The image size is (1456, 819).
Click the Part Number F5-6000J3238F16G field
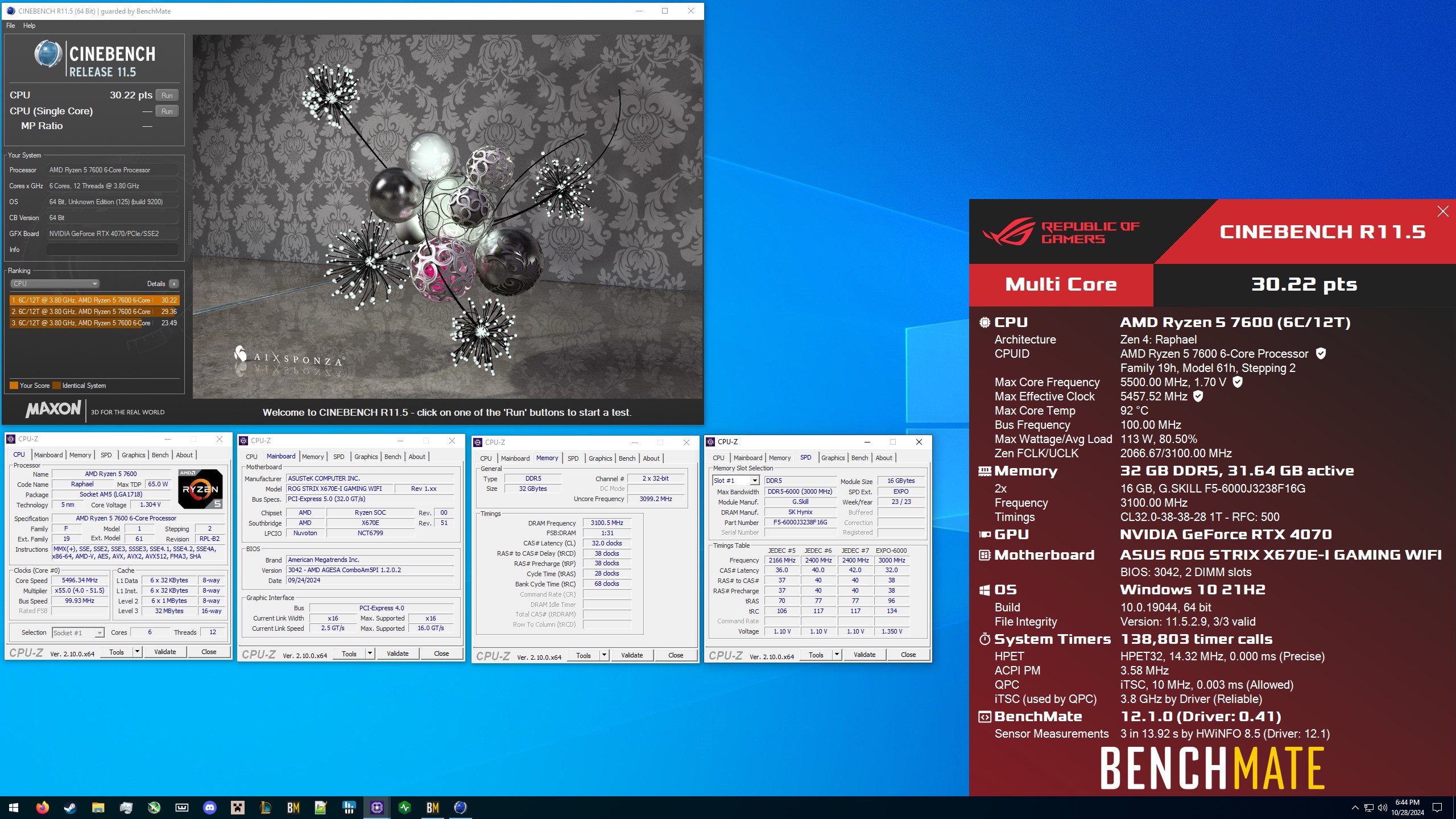pos(800,523)
